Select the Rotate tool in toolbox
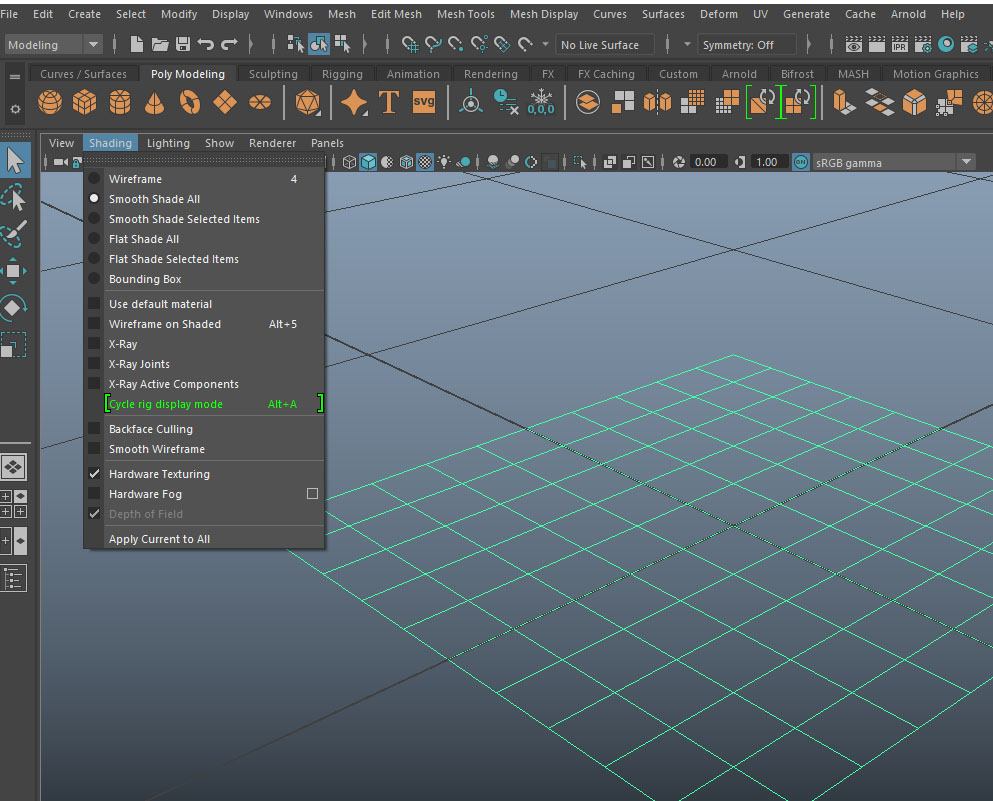993x801 pixels. [x=13, y=308]
